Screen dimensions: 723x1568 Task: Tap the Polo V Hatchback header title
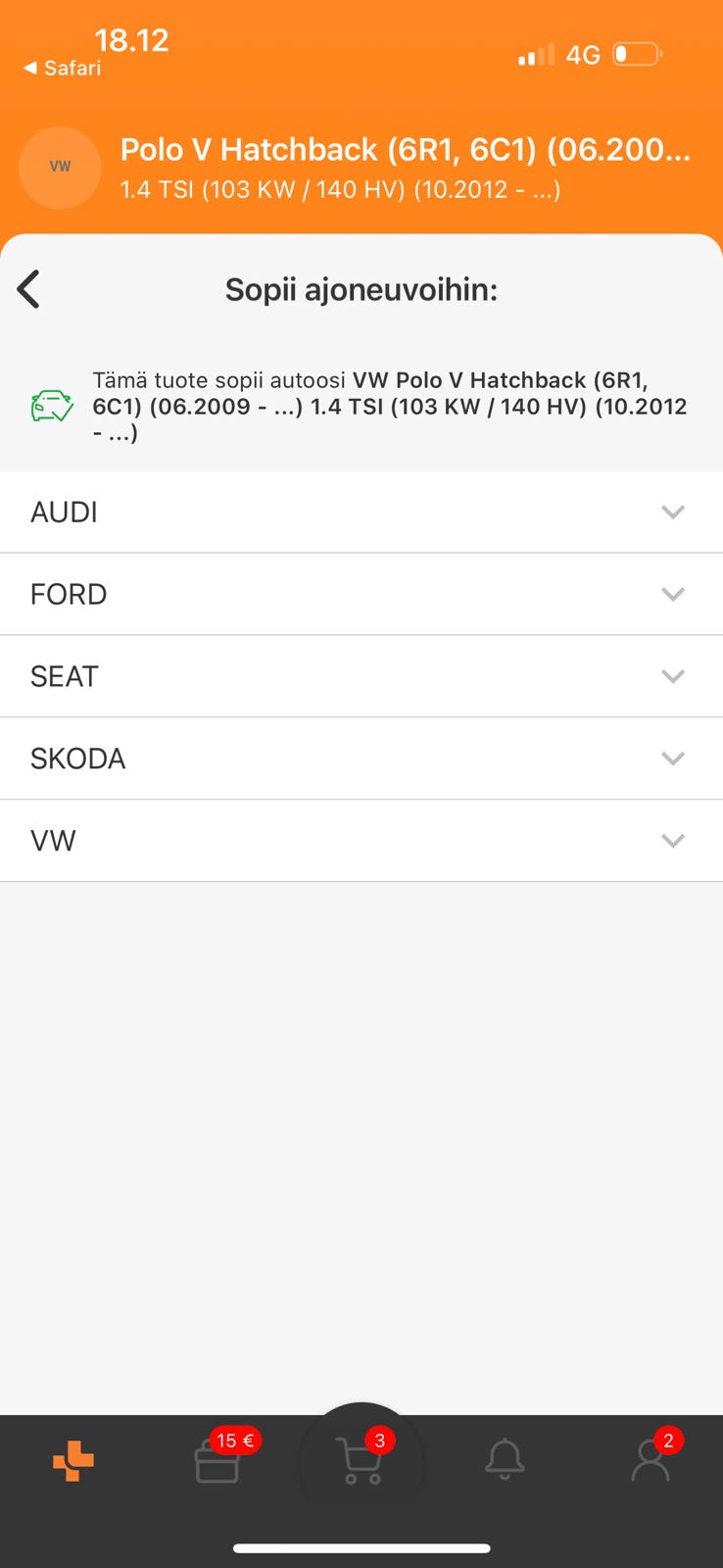405,150
